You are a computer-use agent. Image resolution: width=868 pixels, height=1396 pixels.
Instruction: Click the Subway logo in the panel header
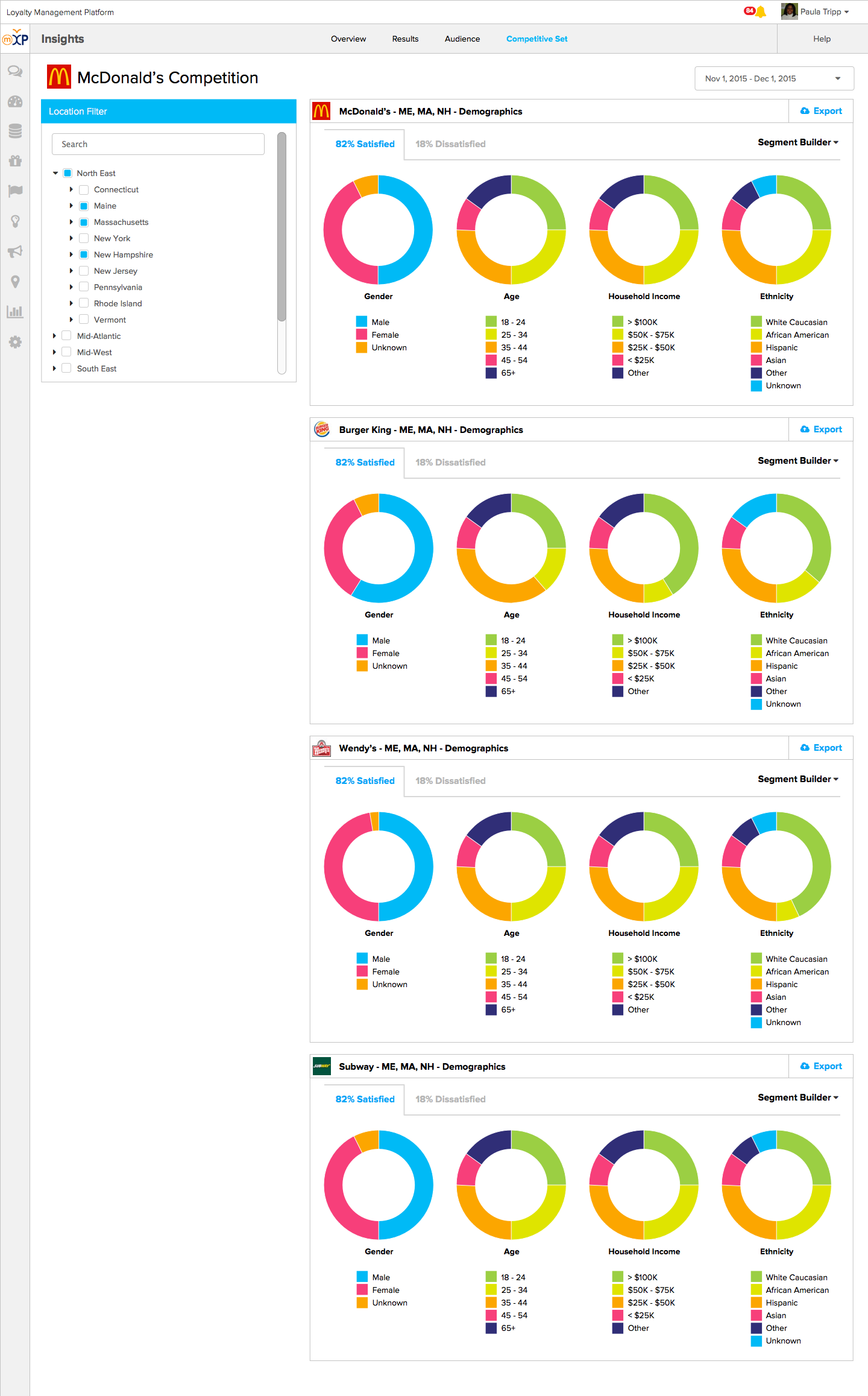click(321, 1066)
